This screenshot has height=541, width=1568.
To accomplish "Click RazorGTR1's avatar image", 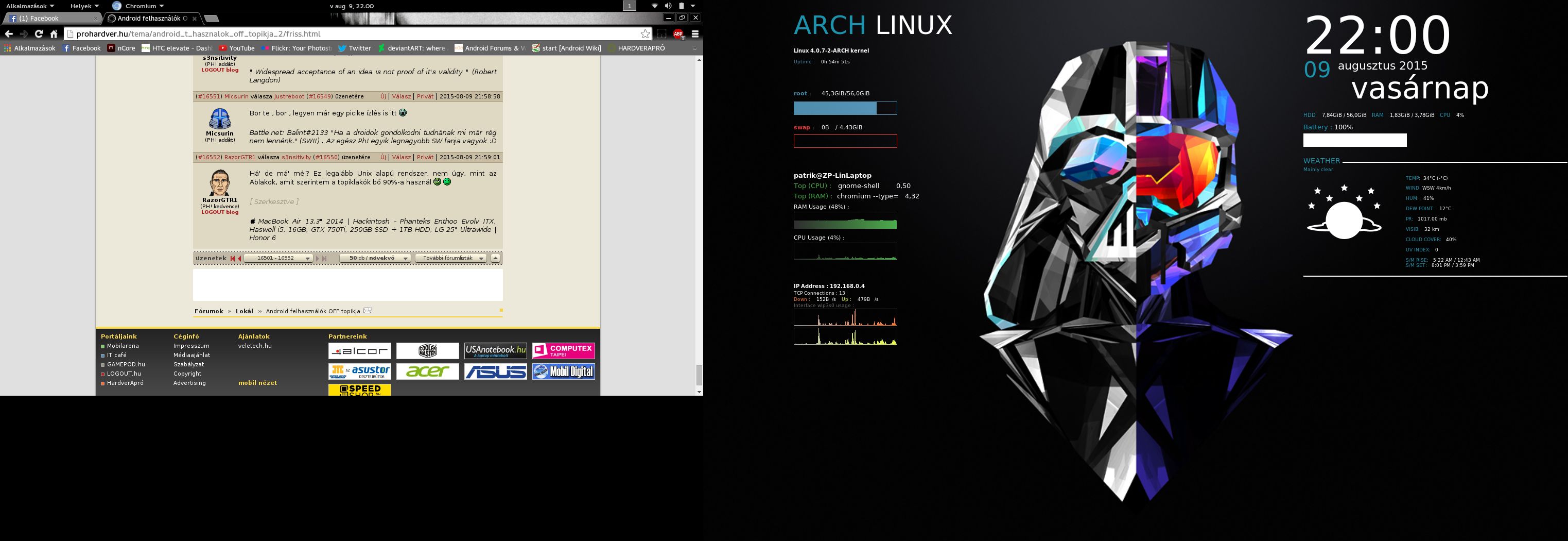I will (220, 183).
